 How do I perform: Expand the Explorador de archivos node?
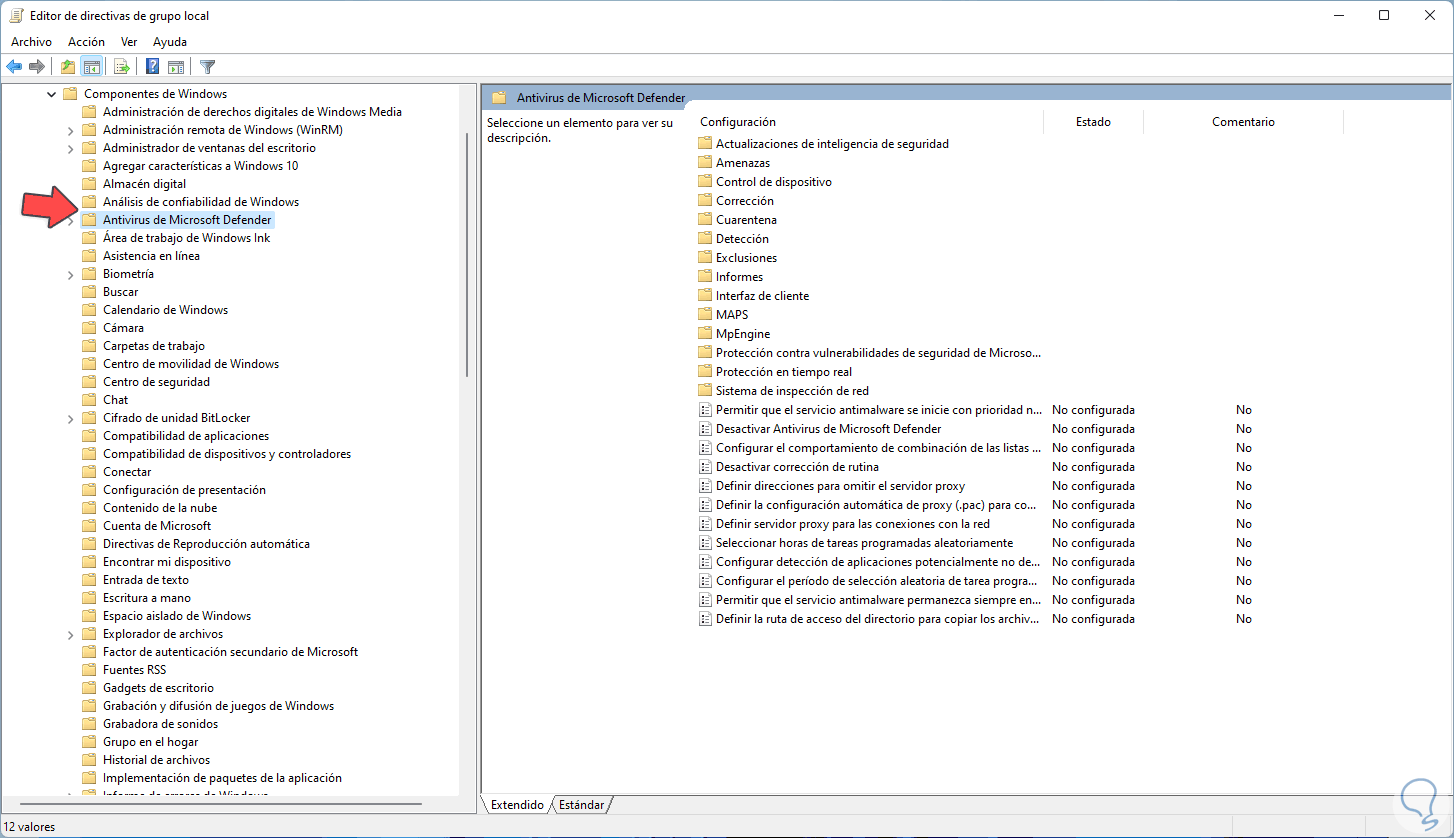(x=70, y=634)
